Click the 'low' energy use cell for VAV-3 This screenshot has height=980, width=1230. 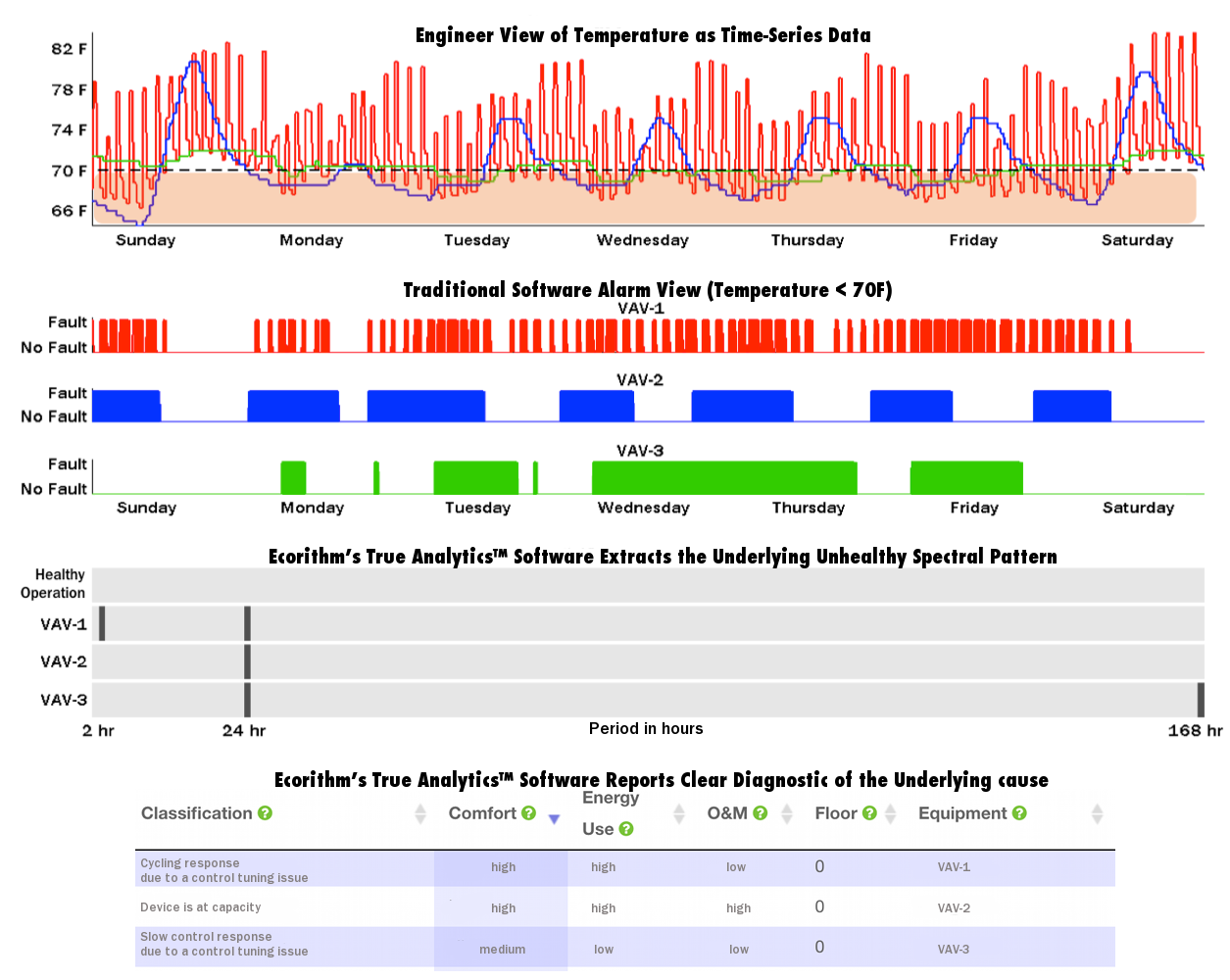point(604,950)
